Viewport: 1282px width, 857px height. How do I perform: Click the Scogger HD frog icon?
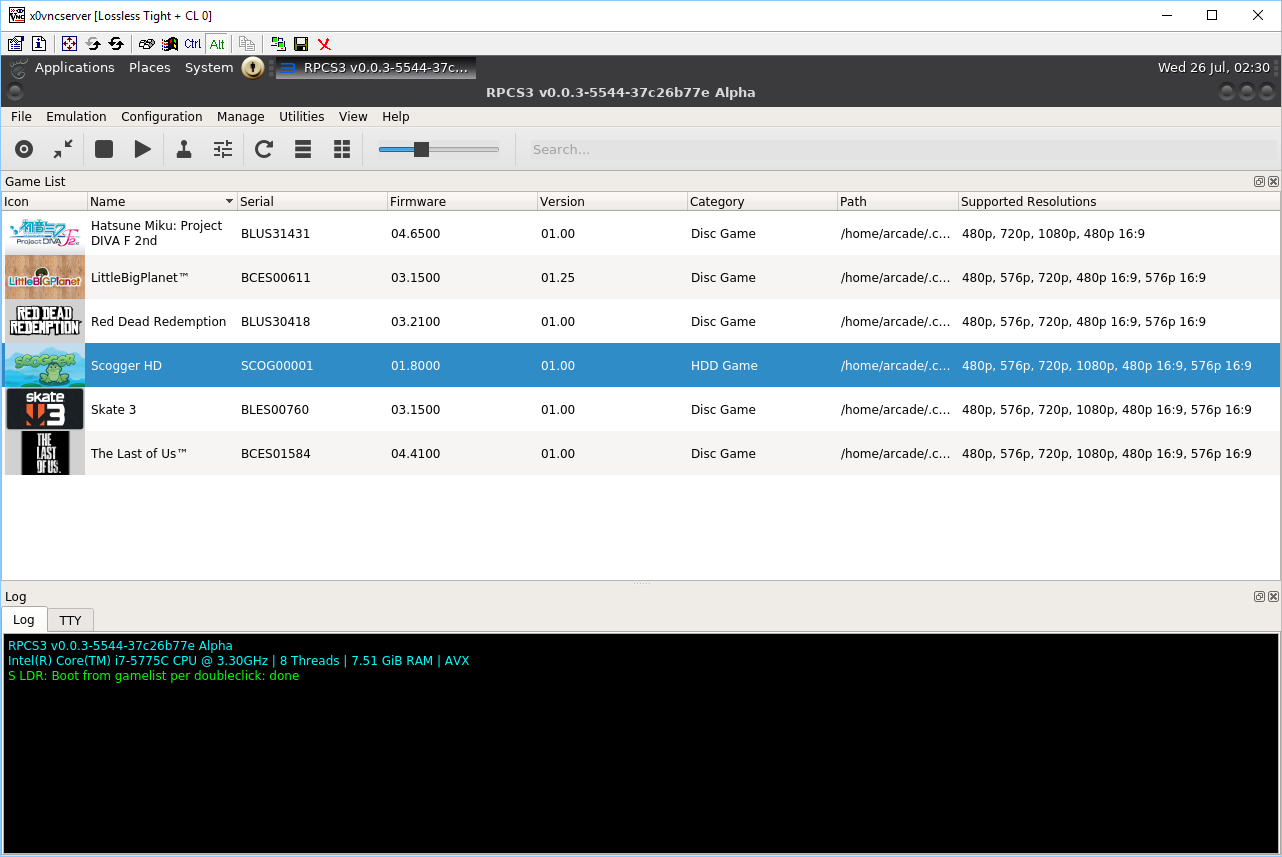coord(45,365)
